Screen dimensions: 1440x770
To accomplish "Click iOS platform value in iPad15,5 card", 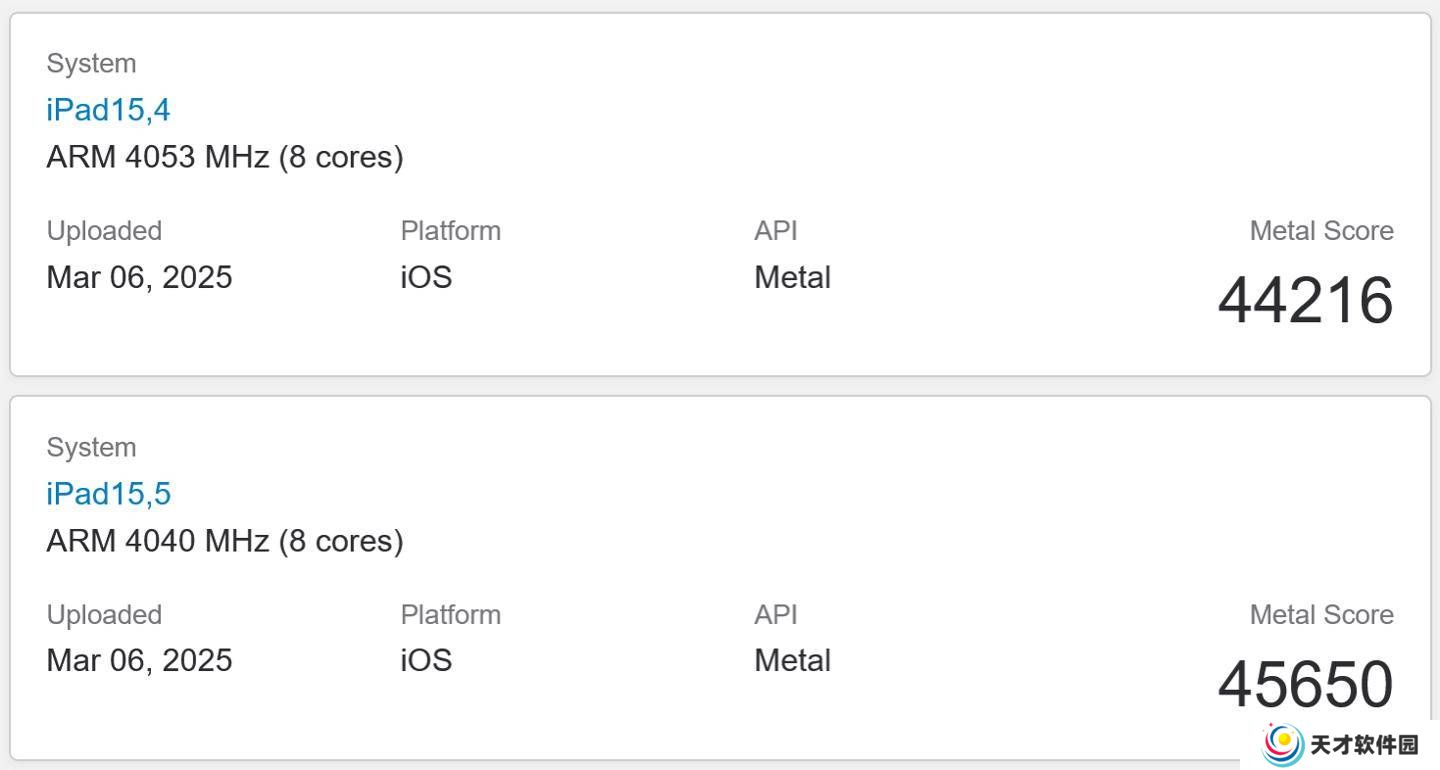I will (x=426, y=661).
